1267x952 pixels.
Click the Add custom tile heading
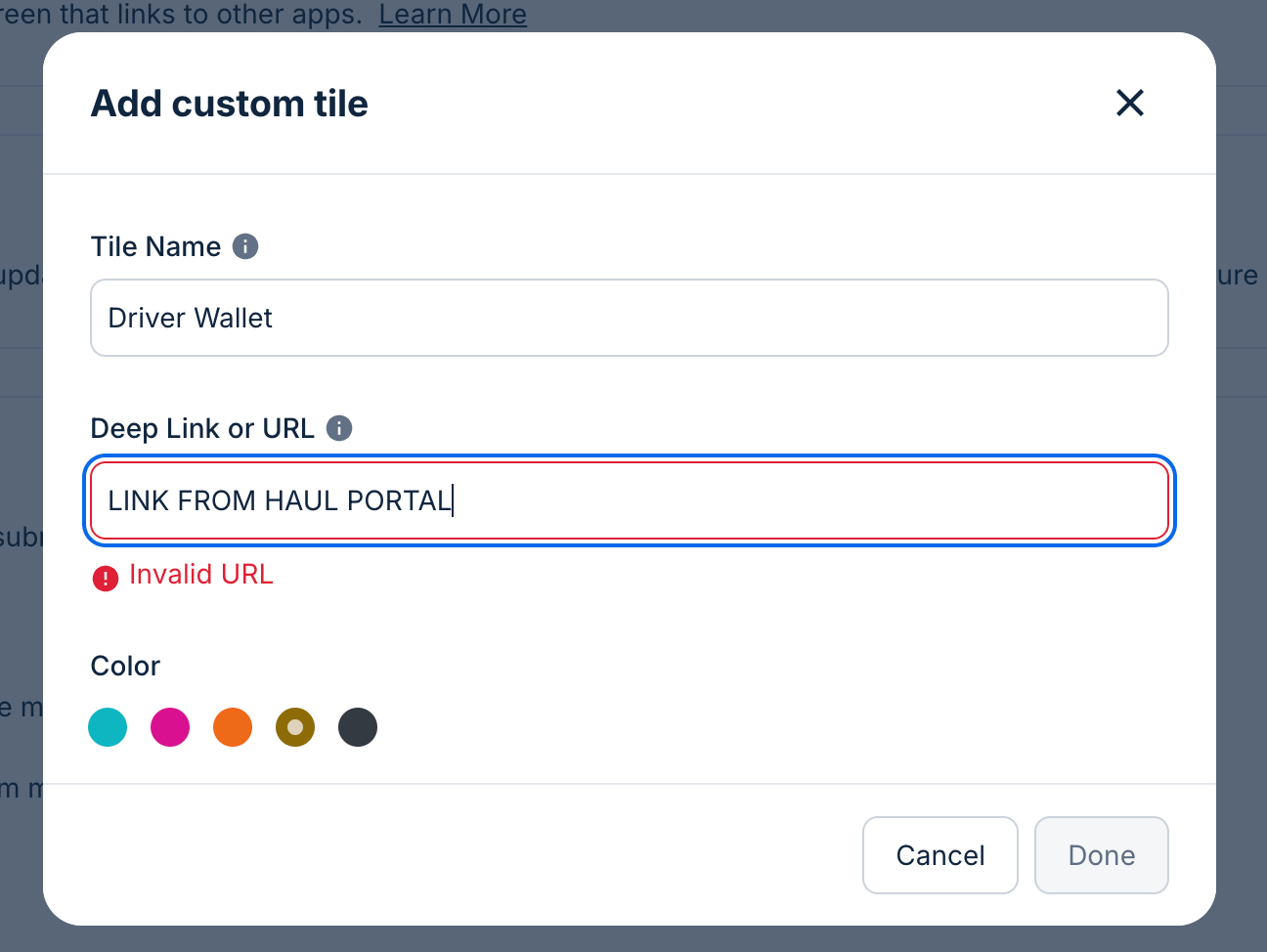230,104
